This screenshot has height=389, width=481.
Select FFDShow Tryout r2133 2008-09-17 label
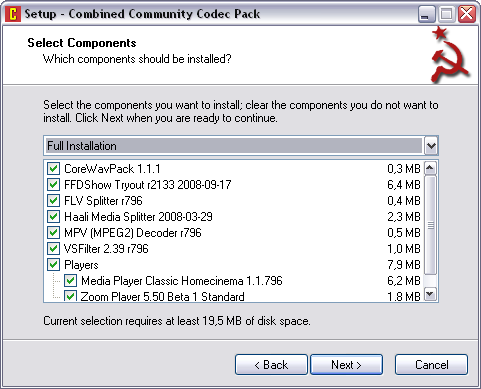pos(147,185)
